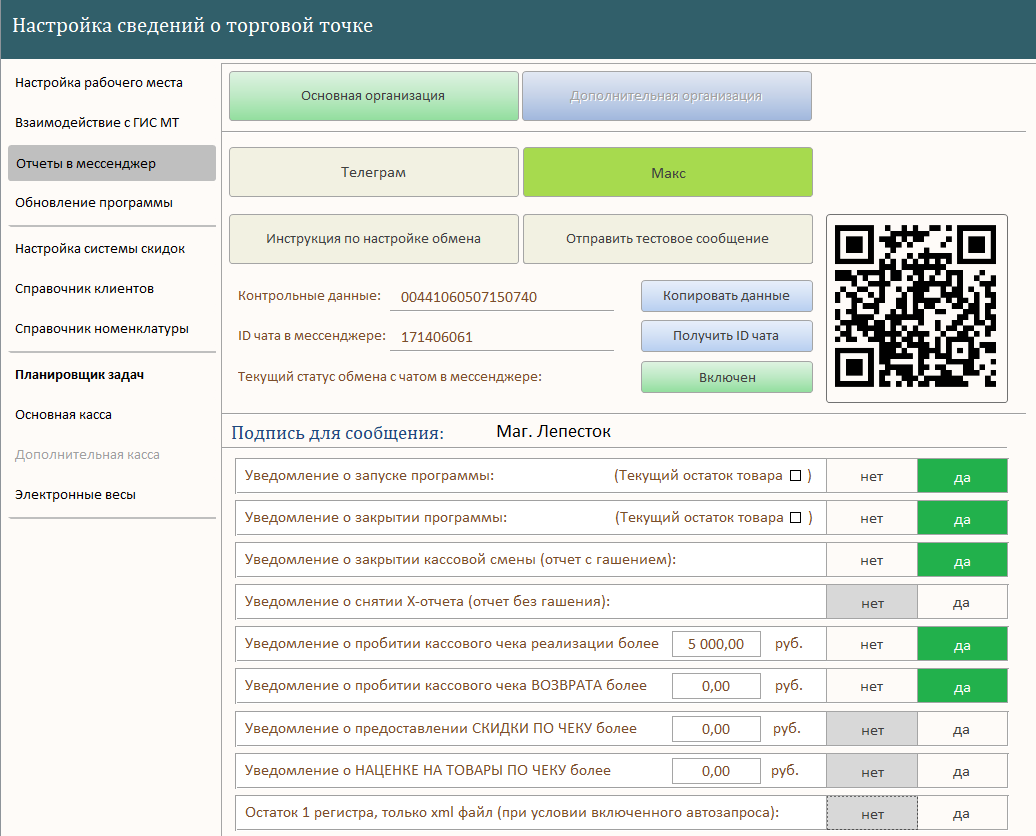
Task: Set закрытии кассовой смены notification to нет
Action: click(x=871, y=560)
